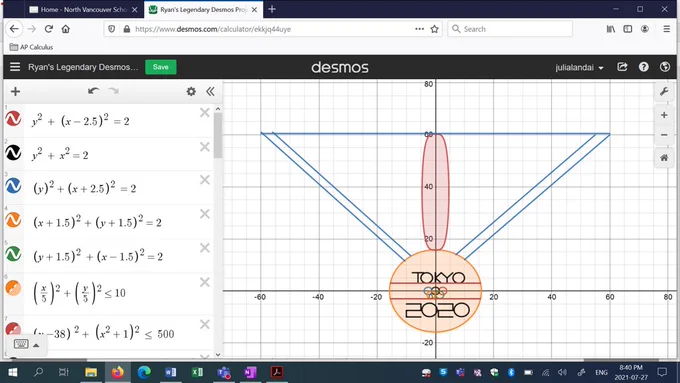Close the Home - North Vancouver tab

(x=135, y=10)
